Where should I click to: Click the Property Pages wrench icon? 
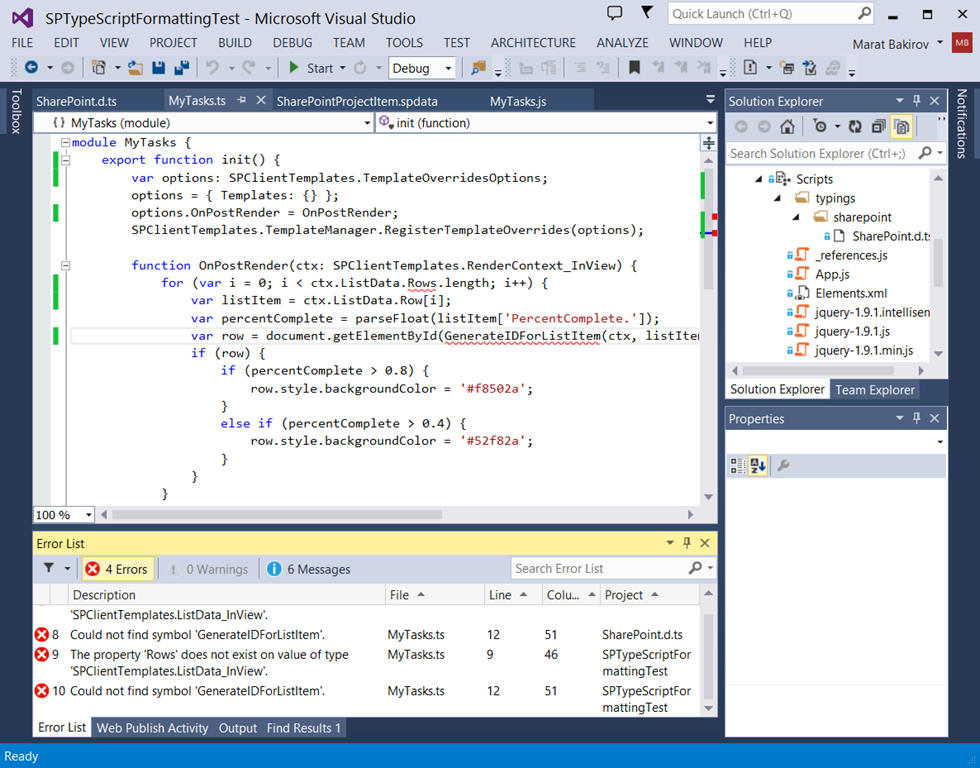[784, 466]
